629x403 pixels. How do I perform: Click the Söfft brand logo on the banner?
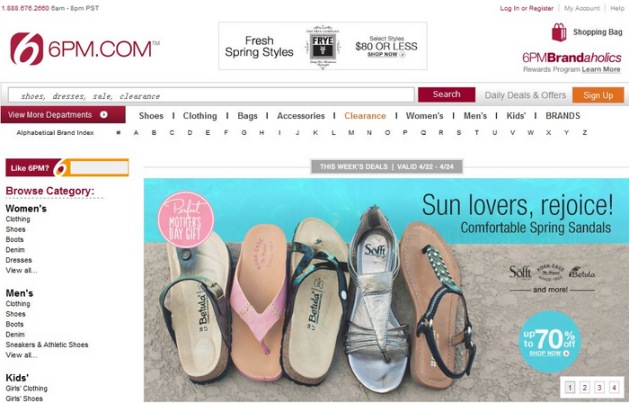coord(520,271)
